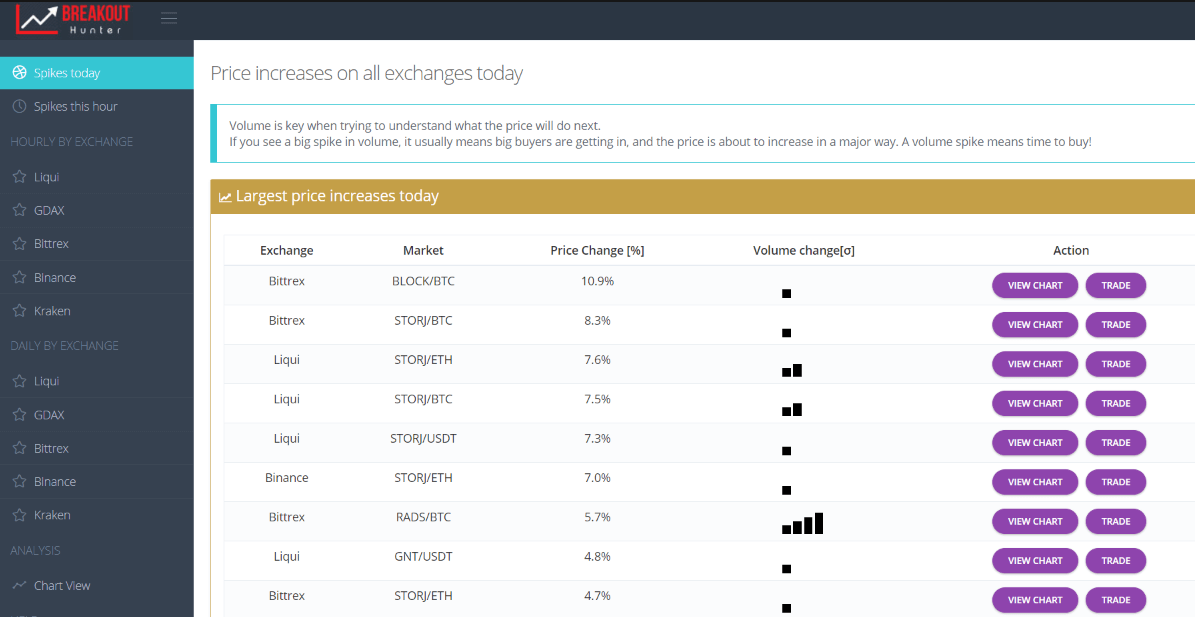Click the RADS/BTC market cell

423,517
